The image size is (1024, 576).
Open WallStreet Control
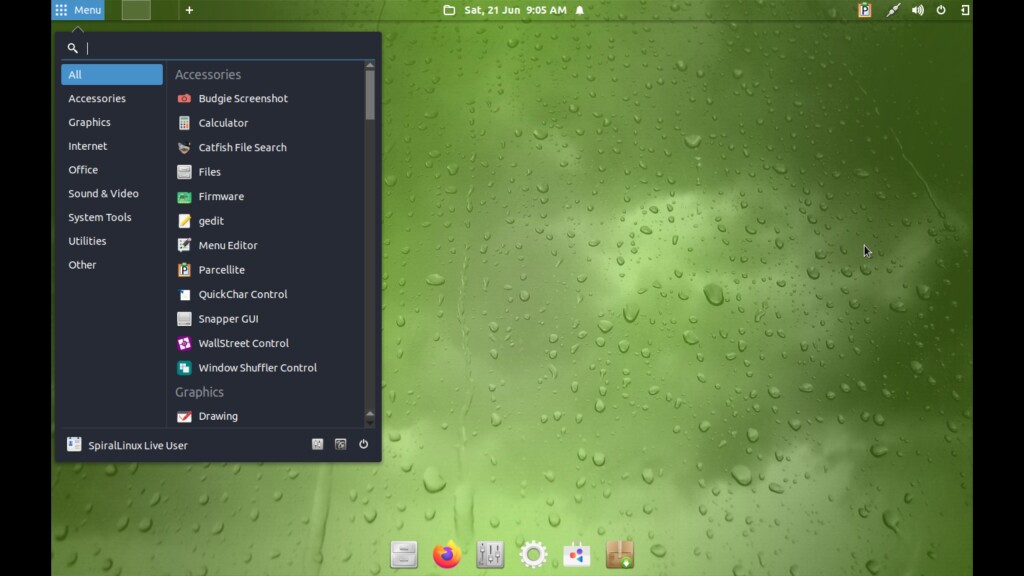[x=243, y=344]
